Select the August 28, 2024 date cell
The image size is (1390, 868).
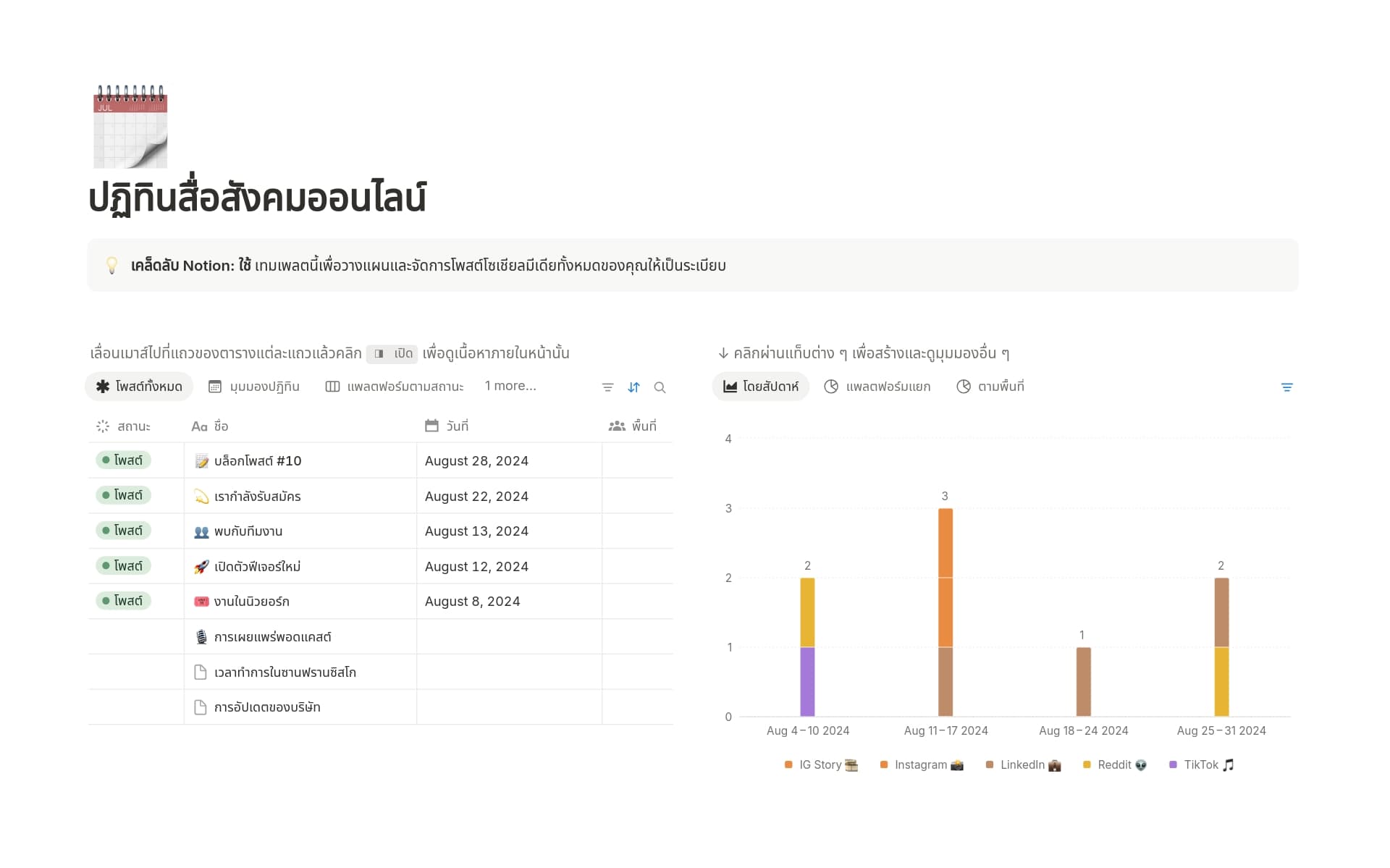point(476,460)
